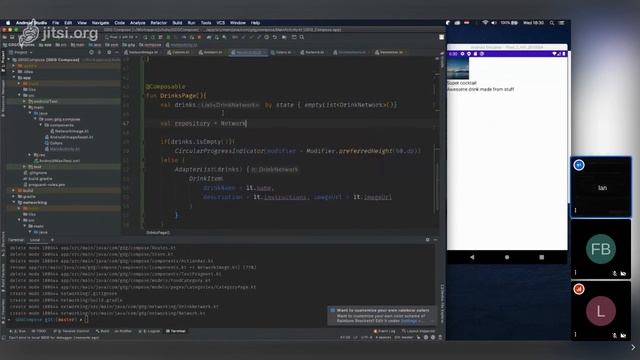The image size is (640, 360).
Task: Tap the emulator Recents square button
Action: (542, 257)
